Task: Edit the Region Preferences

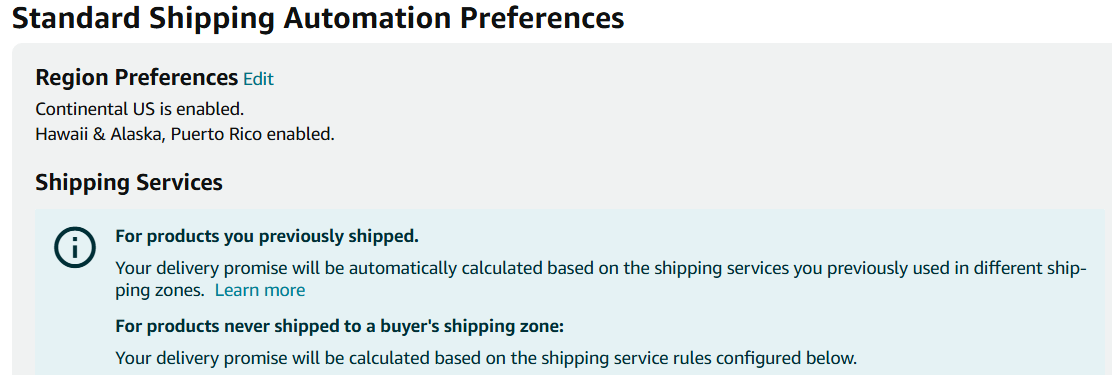Action: pyautogui.click(x=258, y=79)
